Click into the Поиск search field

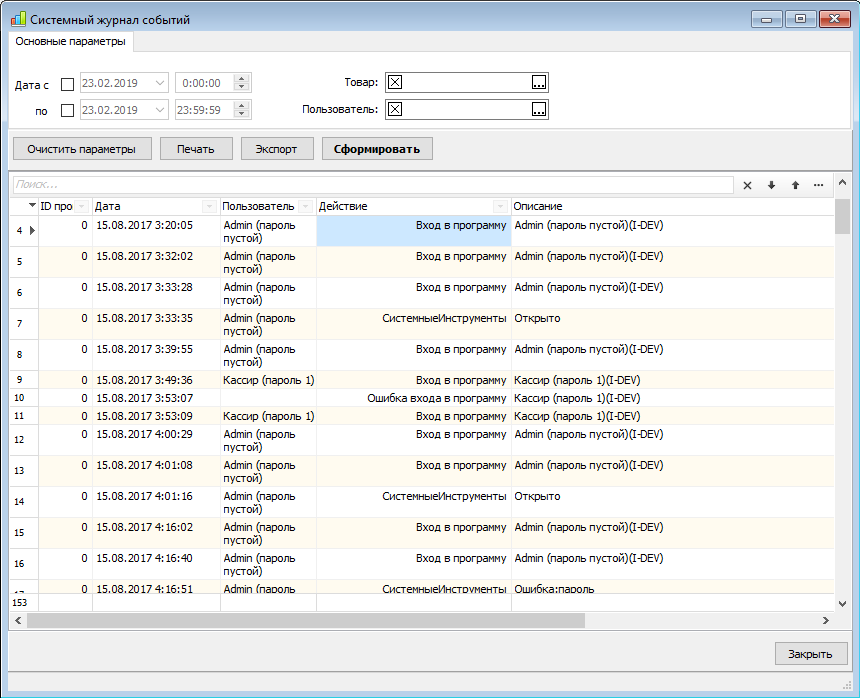pos(373,185)
